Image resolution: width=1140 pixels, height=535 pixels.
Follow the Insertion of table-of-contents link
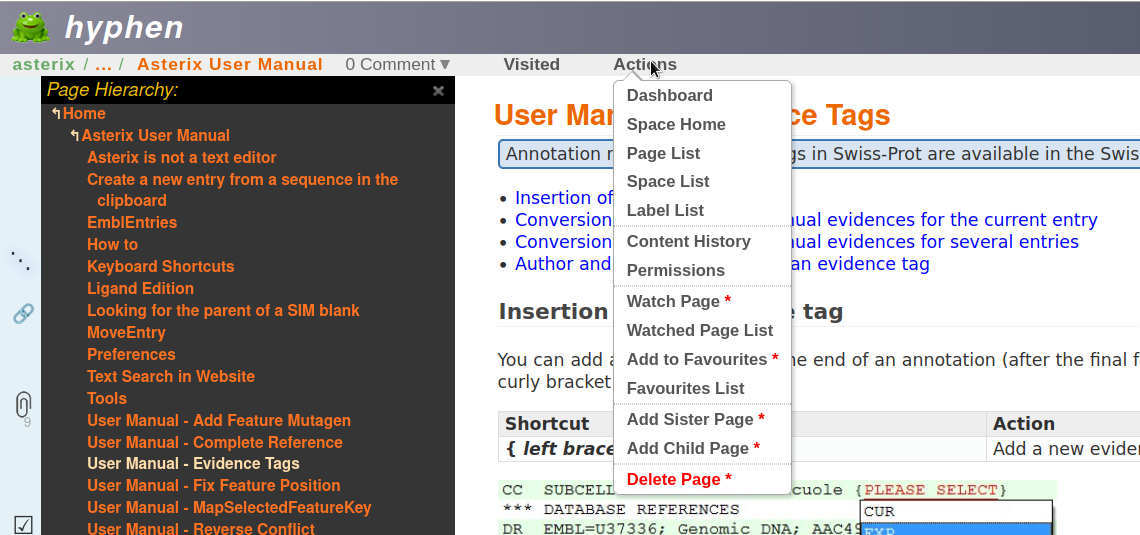click(563, 198)
